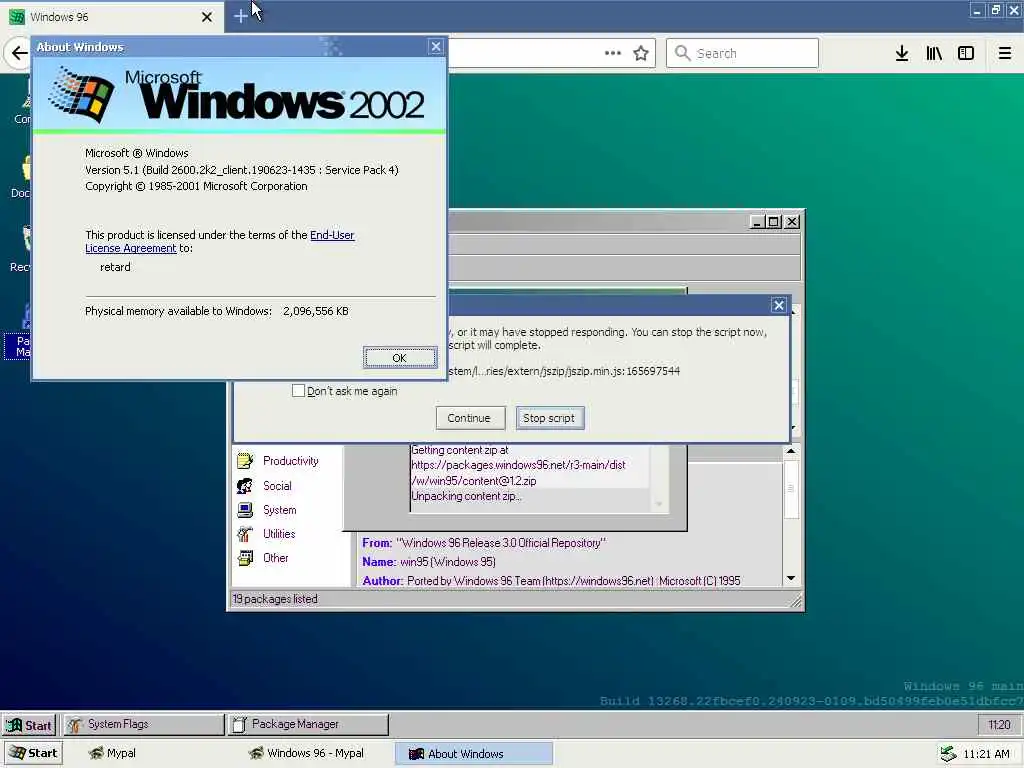Select About Windows taskbar entry

[x=474, y=754]
